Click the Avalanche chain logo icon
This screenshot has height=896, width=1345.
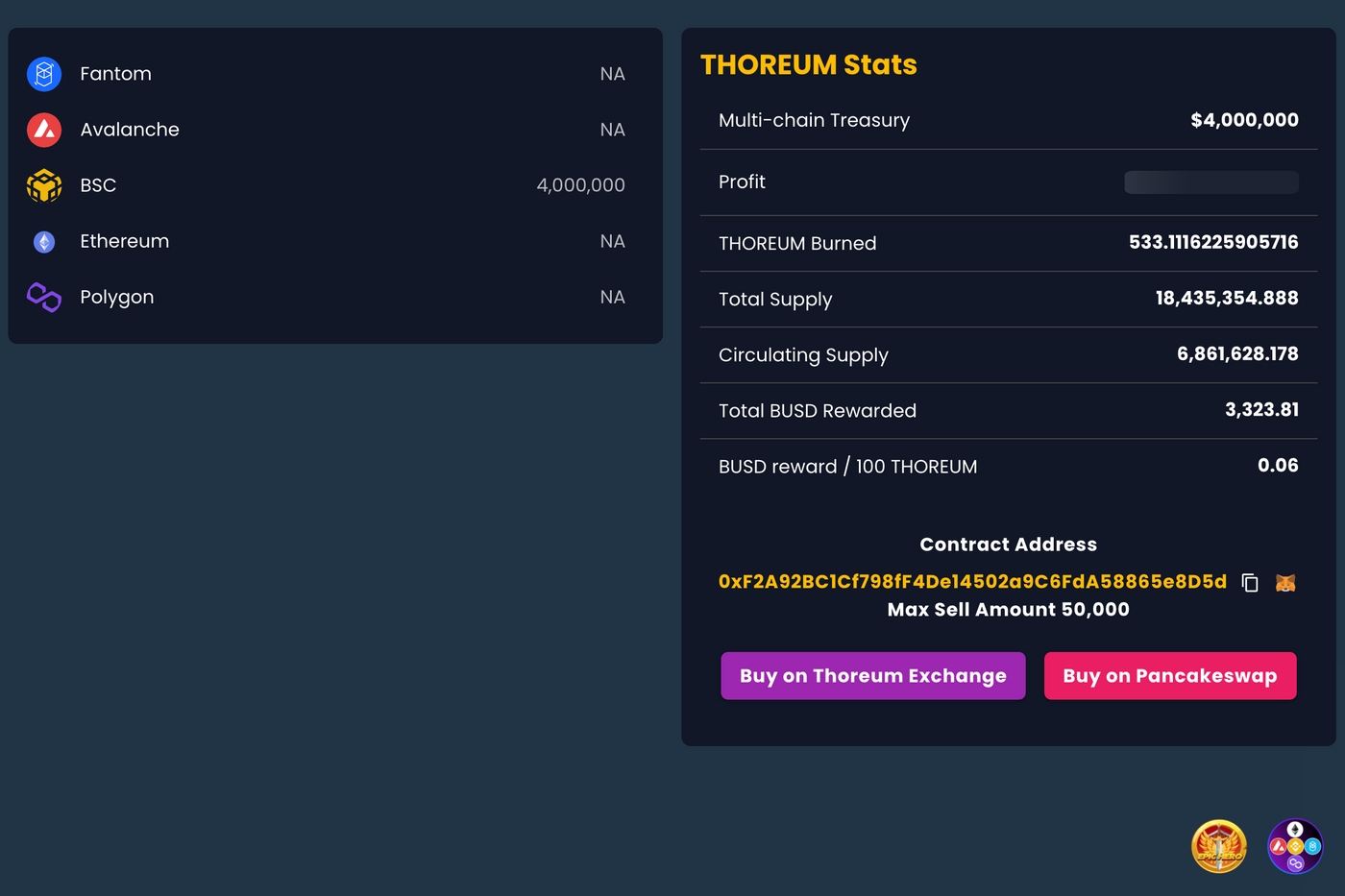(44, 130)
